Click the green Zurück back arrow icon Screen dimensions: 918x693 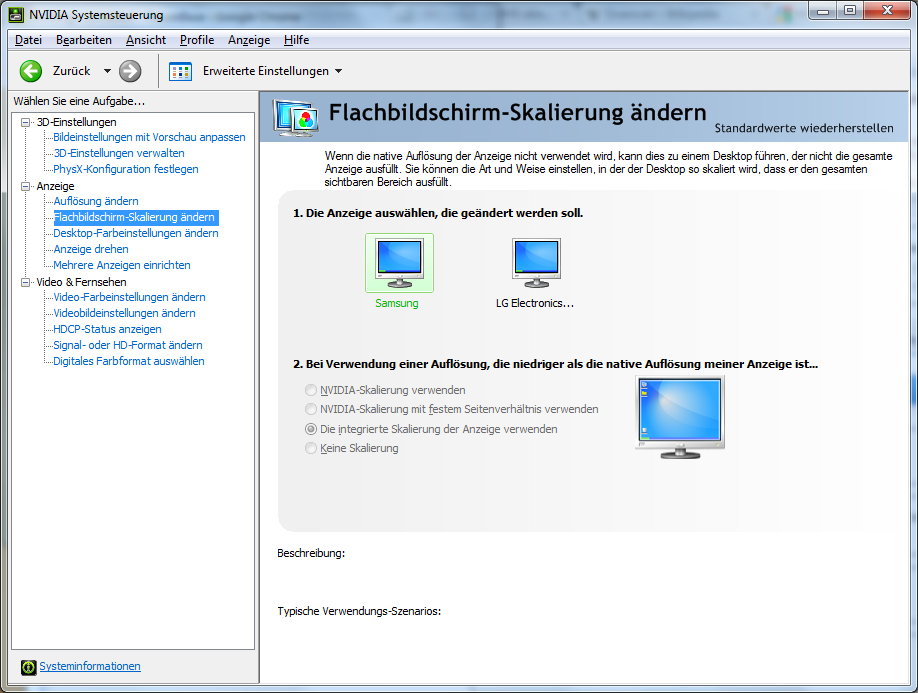[x=31, y=71]
